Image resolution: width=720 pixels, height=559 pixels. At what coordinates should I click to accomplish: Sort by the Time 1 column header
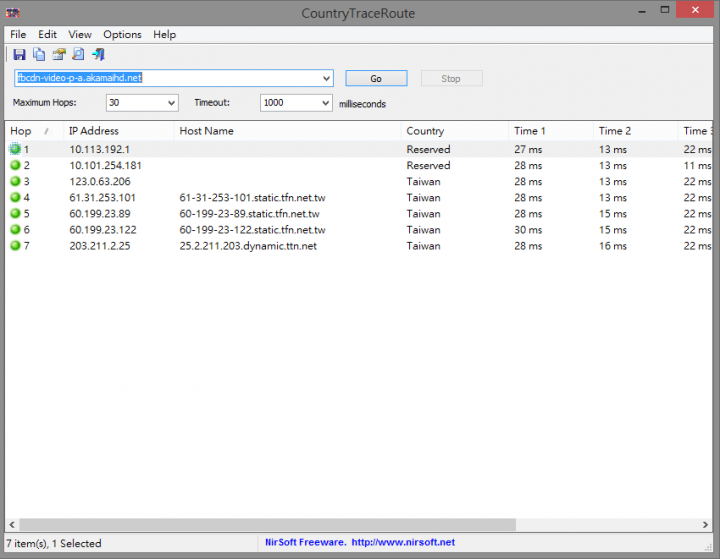pyautogui.click(x=551, y=131)
